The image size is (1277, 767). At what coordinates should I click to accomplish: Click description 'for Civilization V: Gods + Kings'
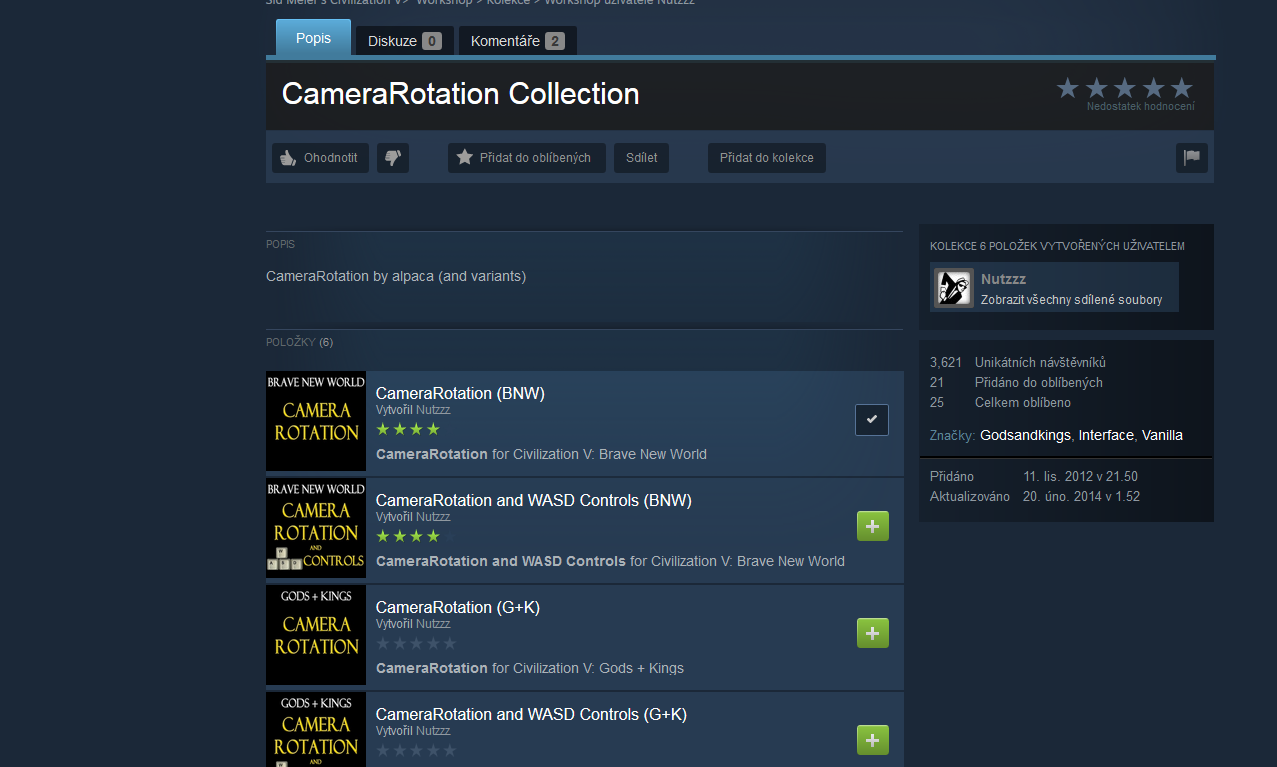point(588,668)
